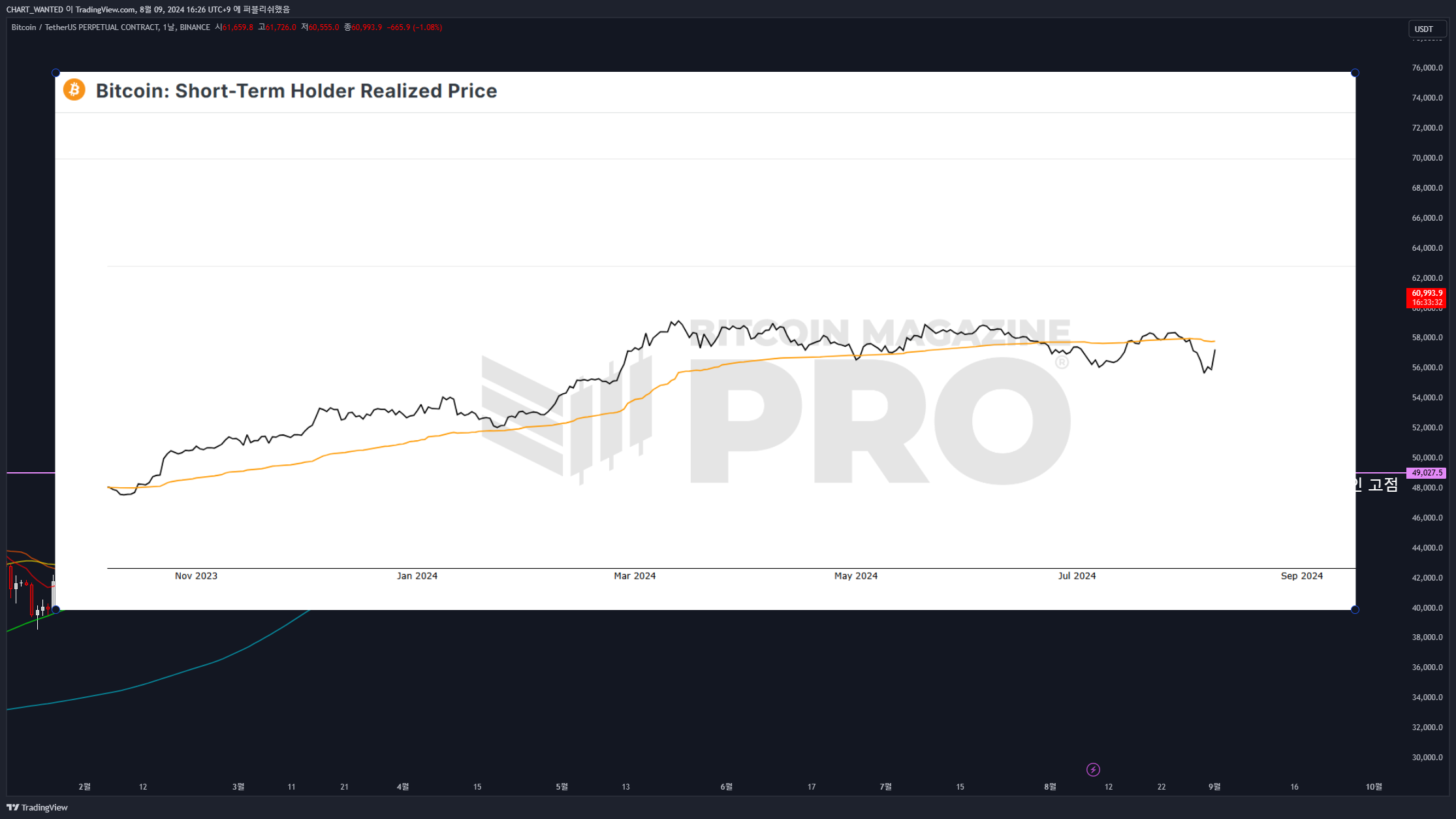Click the 고점 annotation text on chart
The width and height of the screenshot is (1456, 819).
click(x=1383, y=485)
